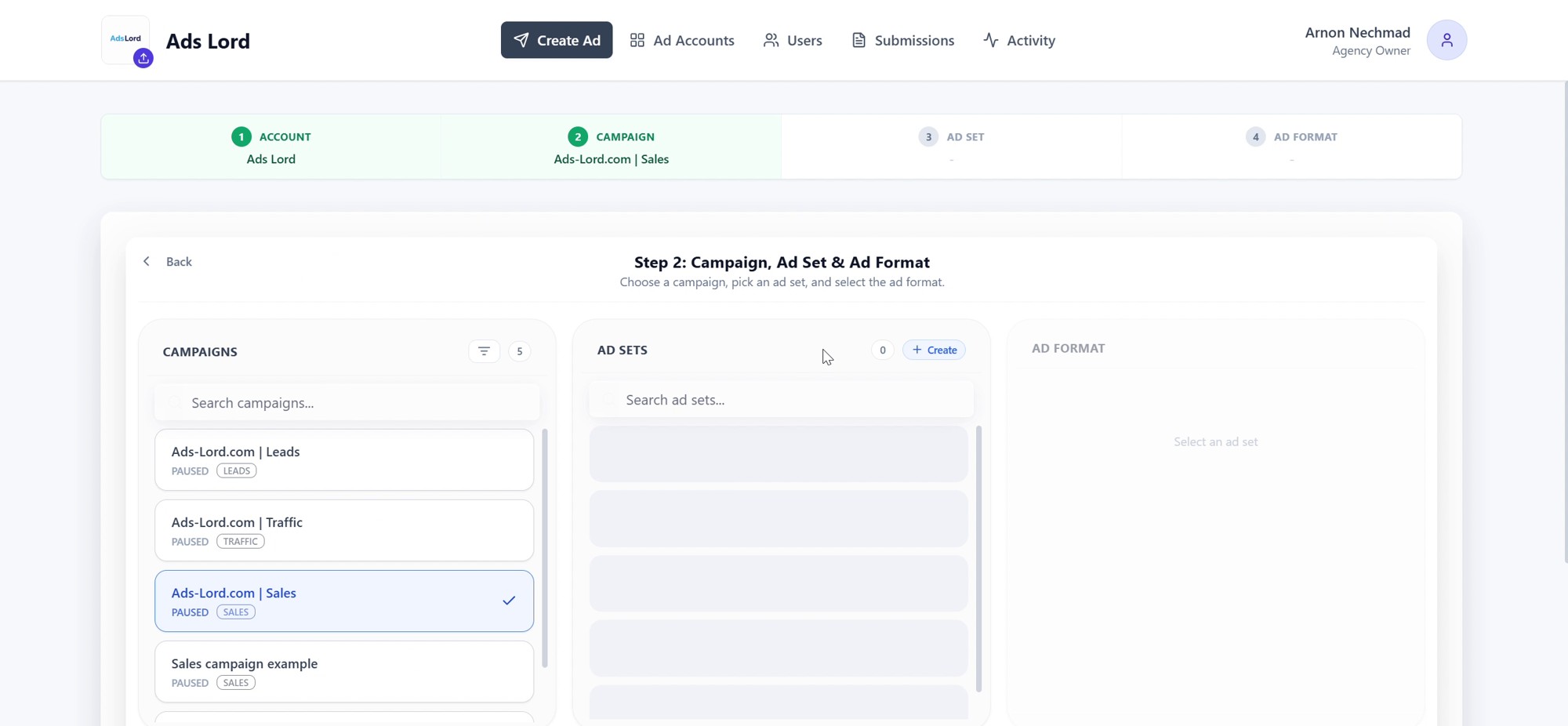
Task: Click the Users people icon
Action: point(771,40)
